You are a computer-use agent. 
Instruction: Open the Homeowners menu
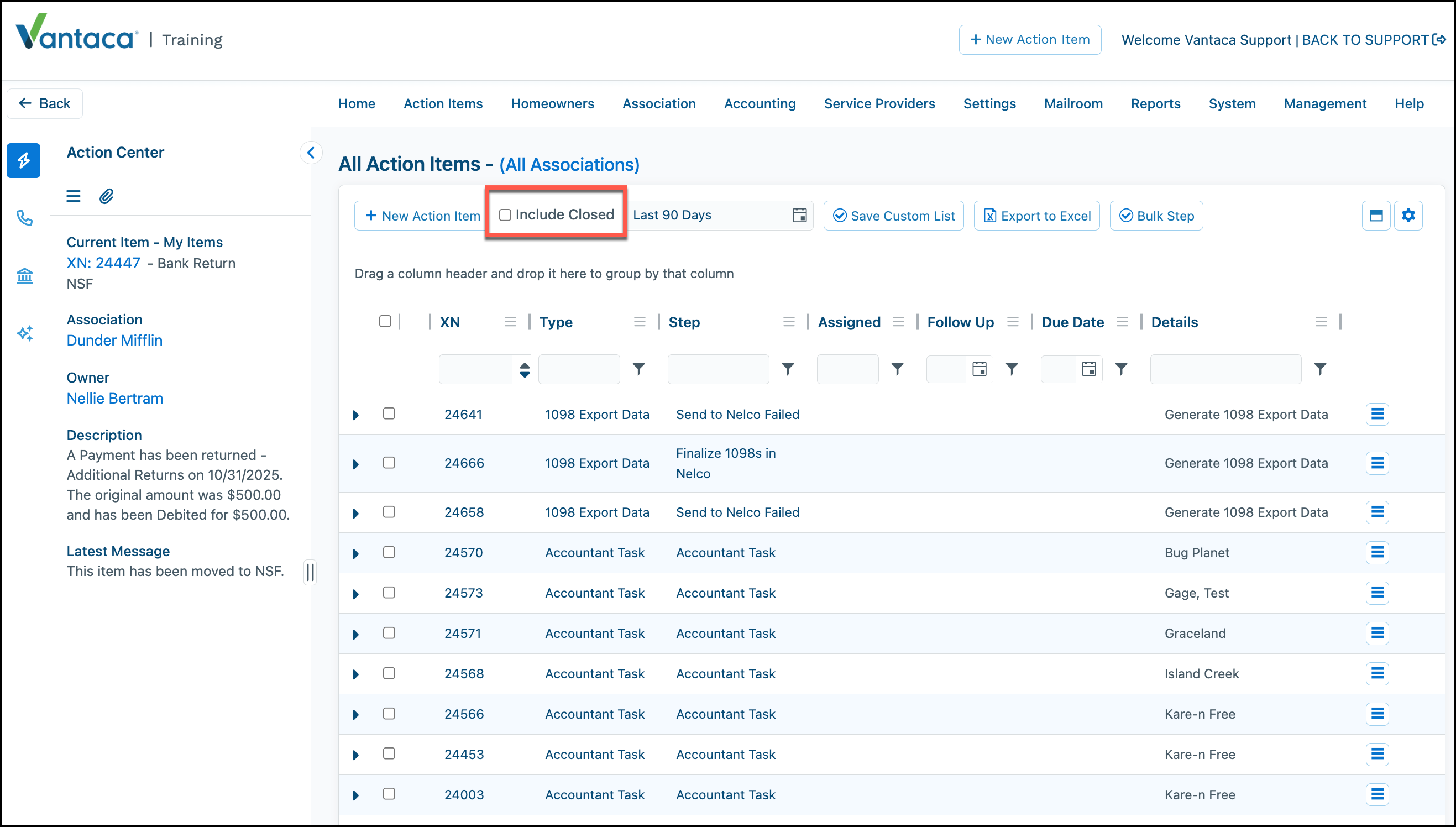pos(553,104)
